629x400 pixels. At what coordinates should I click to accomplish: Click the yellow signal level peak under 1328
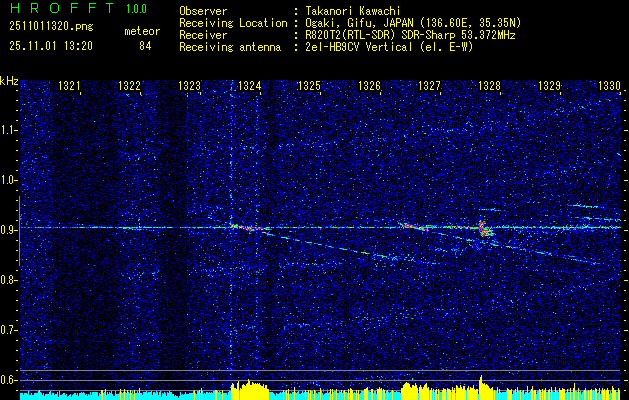coord(481,387)
